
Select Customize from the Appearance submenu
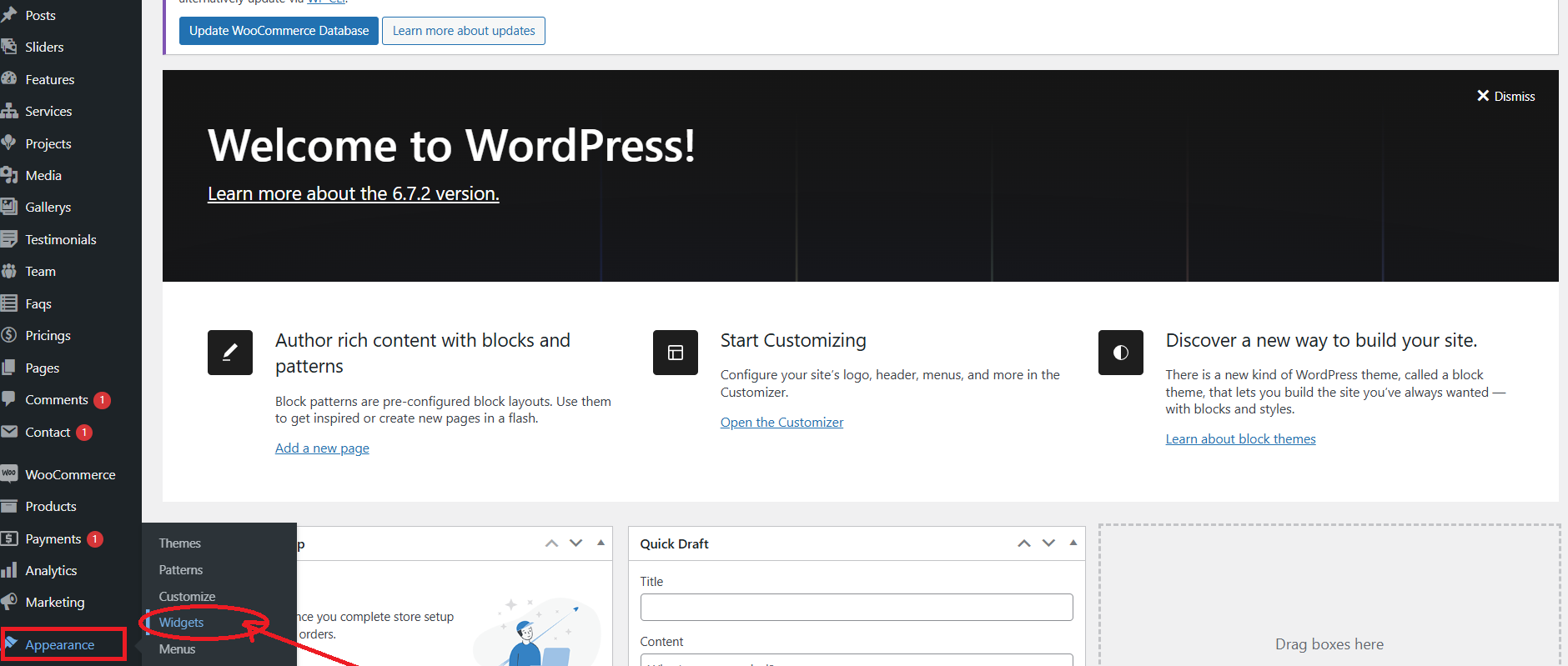(x=187, y=597)
